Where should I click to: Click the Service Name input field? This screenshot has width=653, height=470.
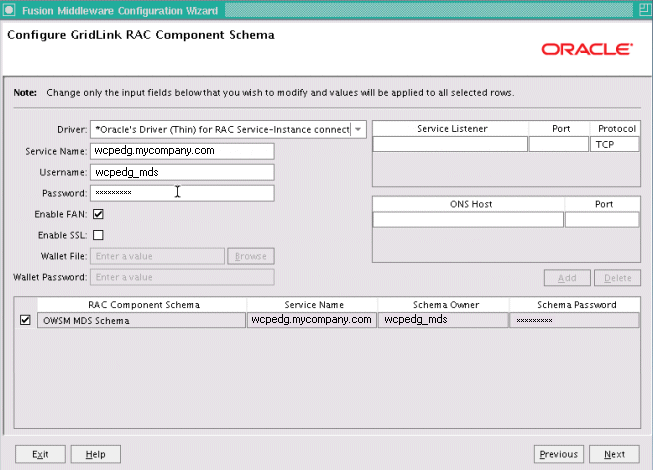coord(182,151)
